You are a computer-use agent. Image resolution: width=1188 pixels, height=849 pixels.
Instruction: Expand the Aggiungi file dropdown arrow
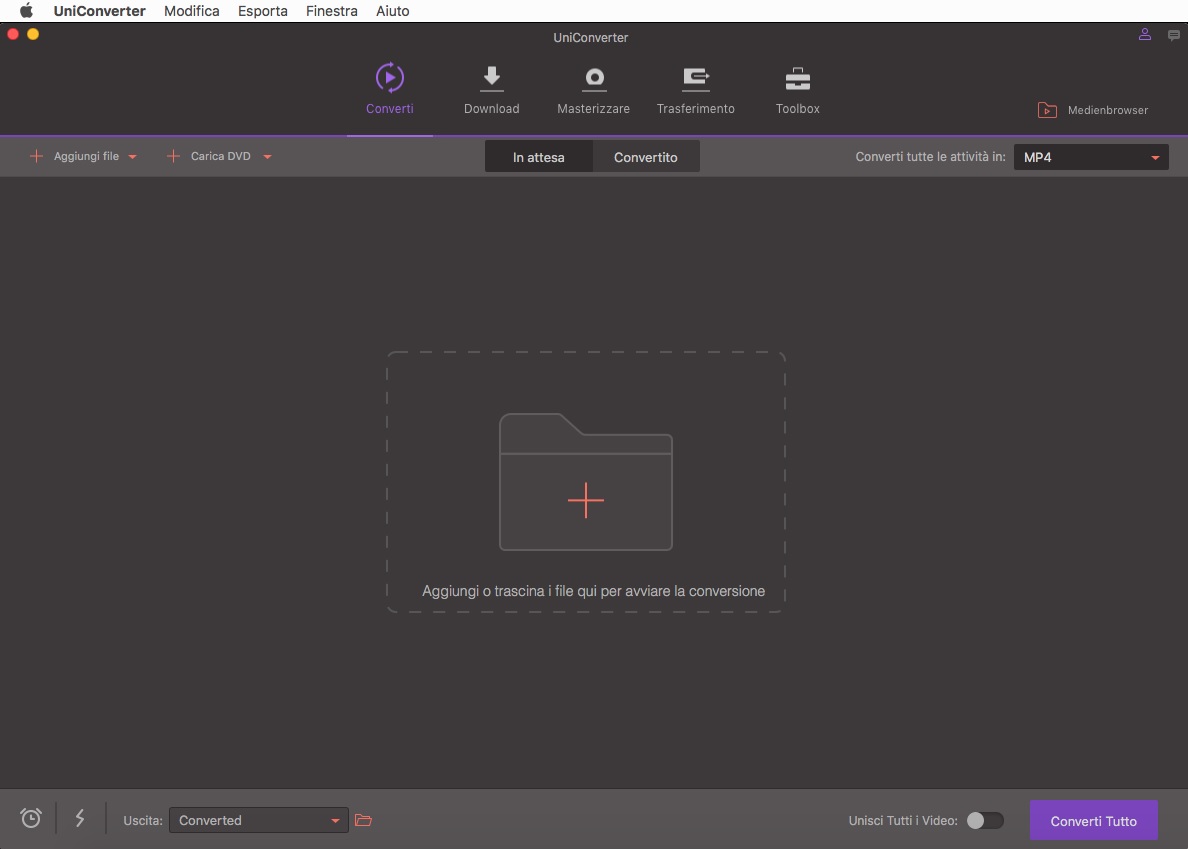pos(133,157)
